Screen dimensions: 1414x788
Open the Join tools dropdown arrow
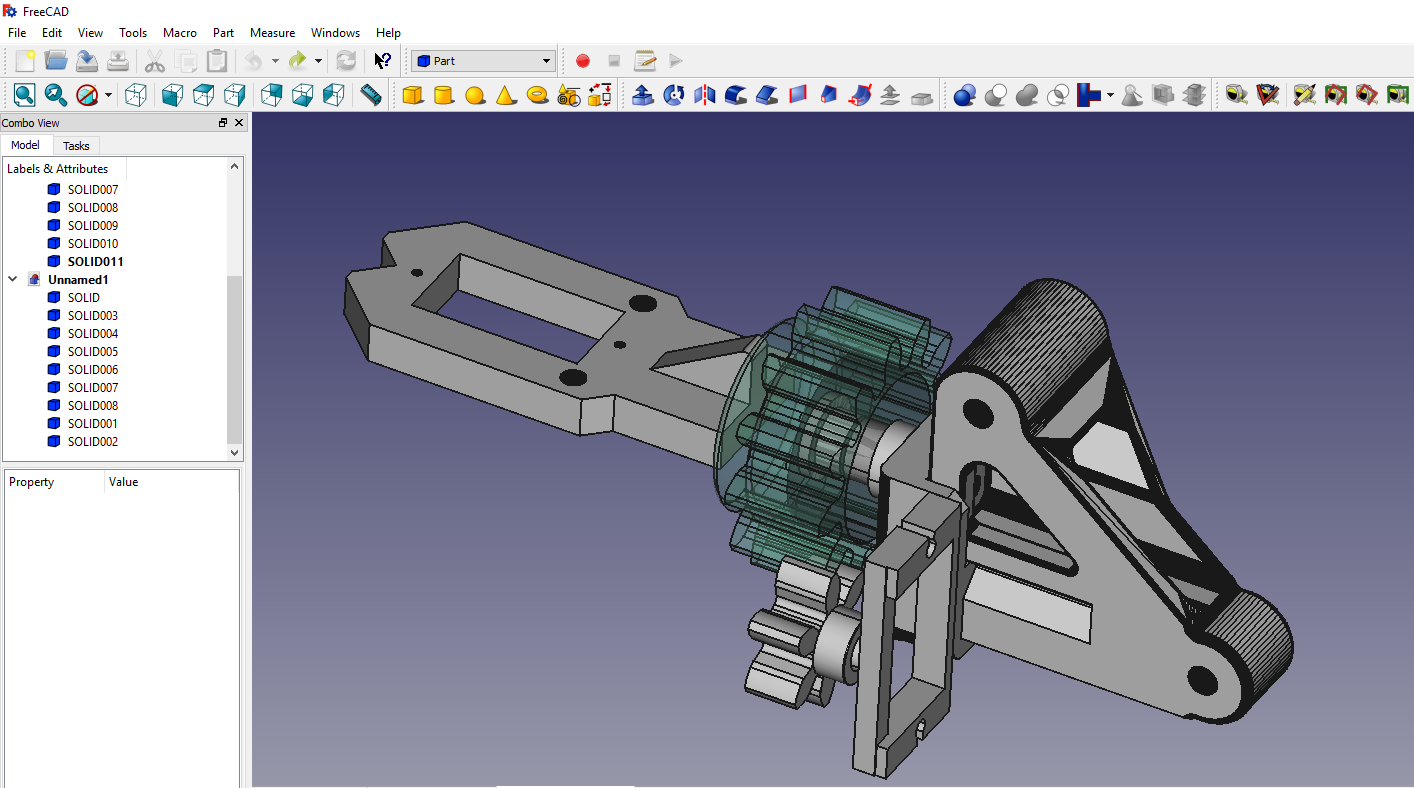(1110, 95)
